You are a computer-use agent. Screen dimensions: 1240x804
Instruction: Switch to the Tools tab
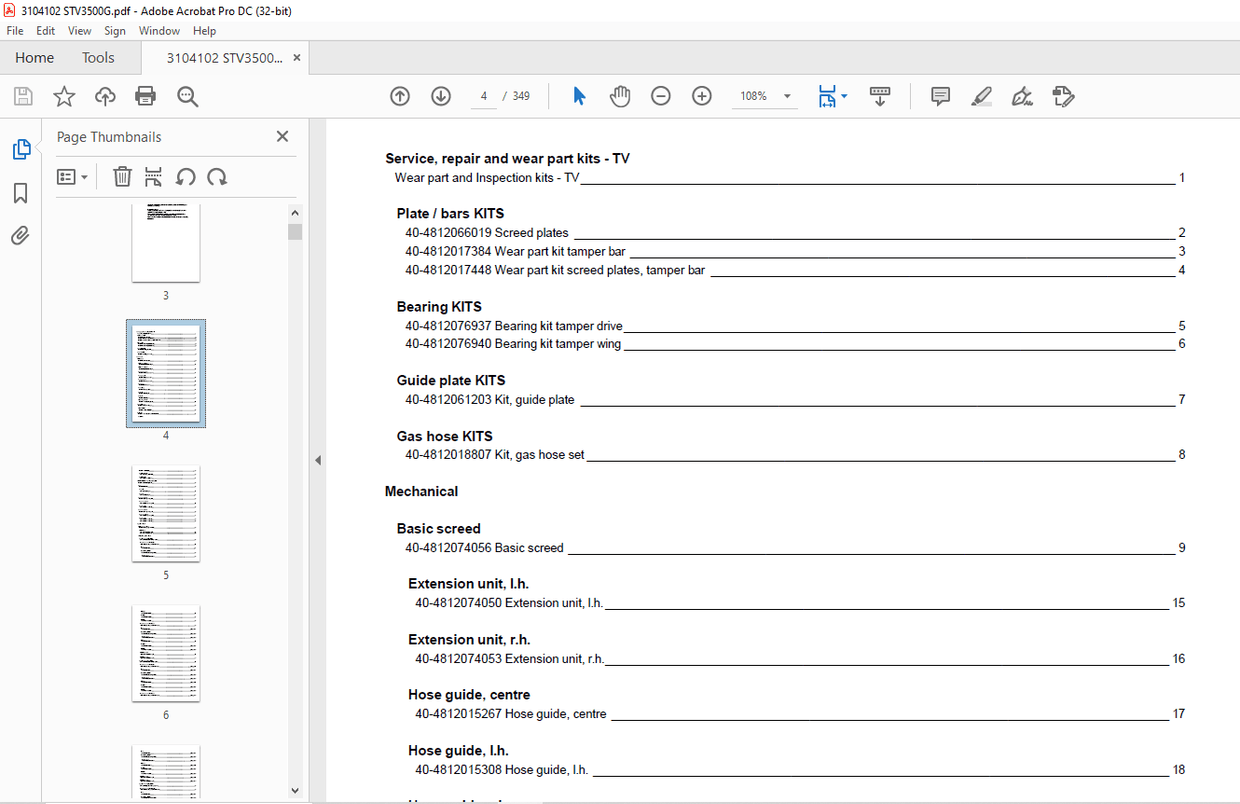click(x=98, y=58)
